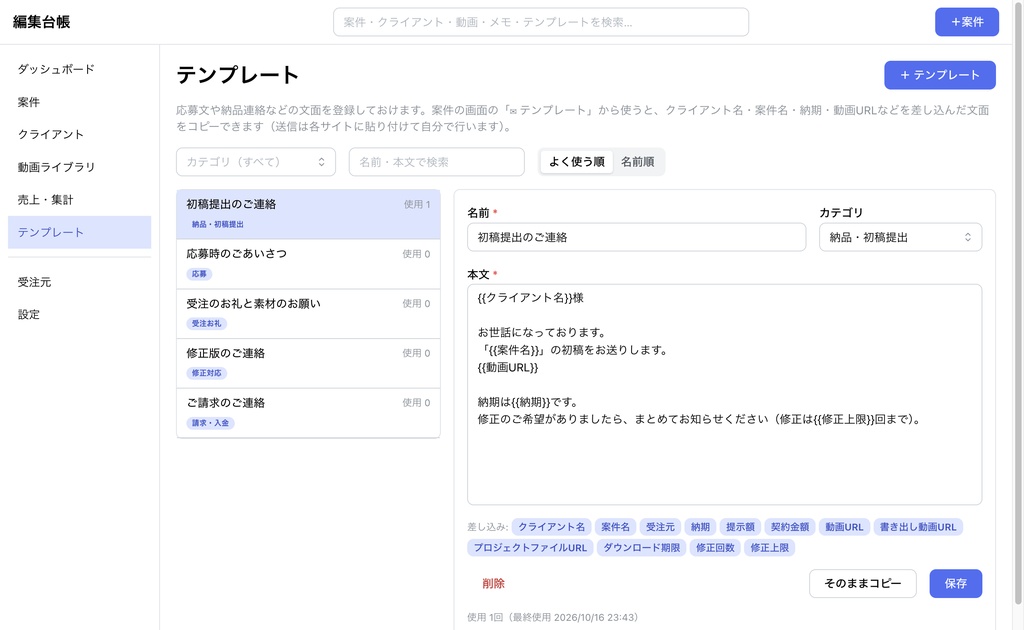Select テンプレート in the sidebar

coord(79,232)
